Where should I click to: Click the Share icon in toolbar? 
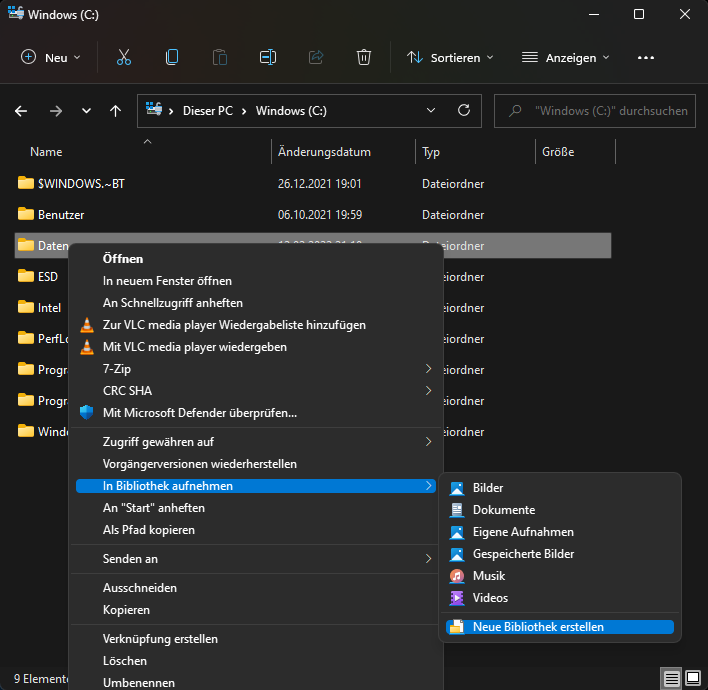[x=316, y=57]
